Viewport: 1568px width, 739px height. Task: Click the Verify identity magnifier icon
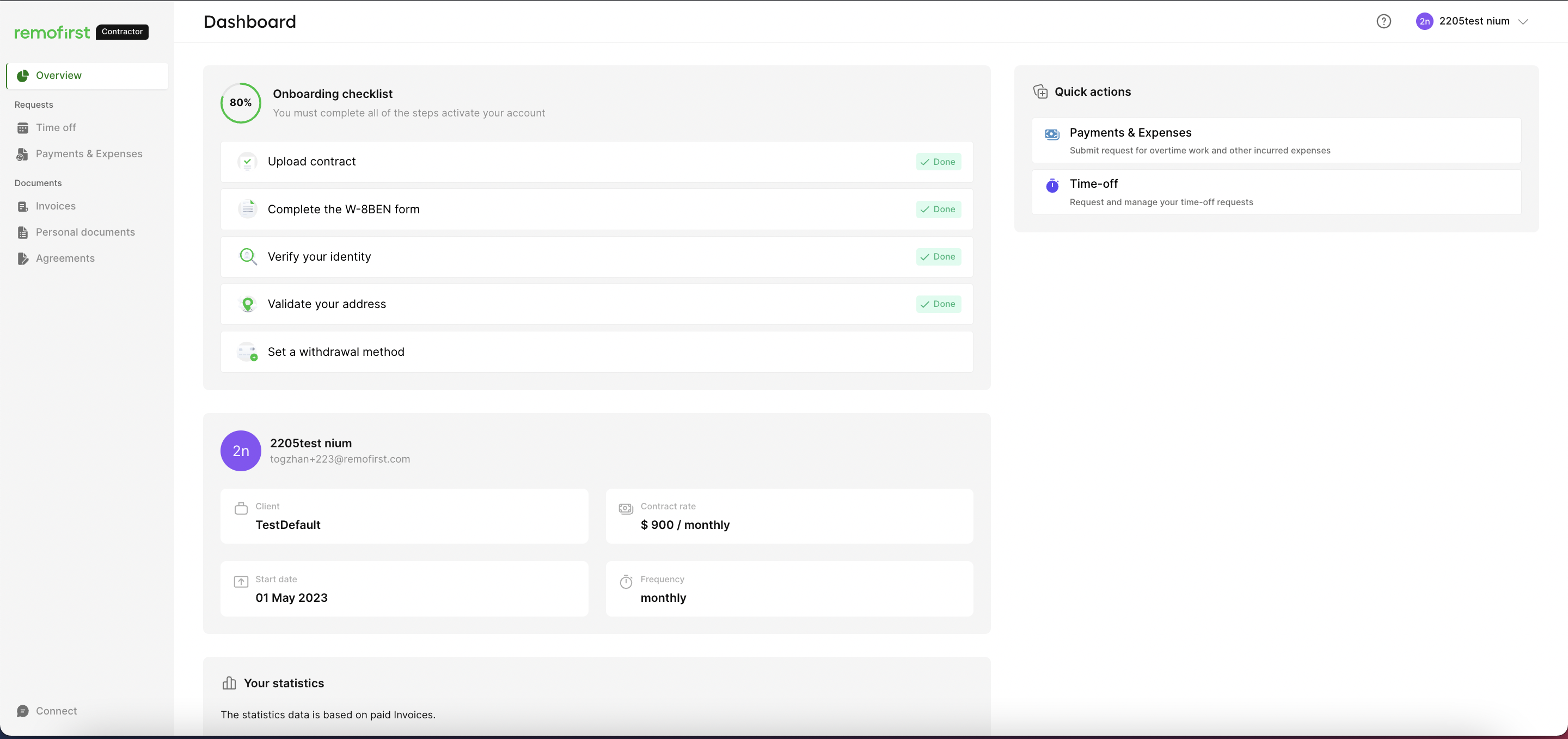pos(247,257)
